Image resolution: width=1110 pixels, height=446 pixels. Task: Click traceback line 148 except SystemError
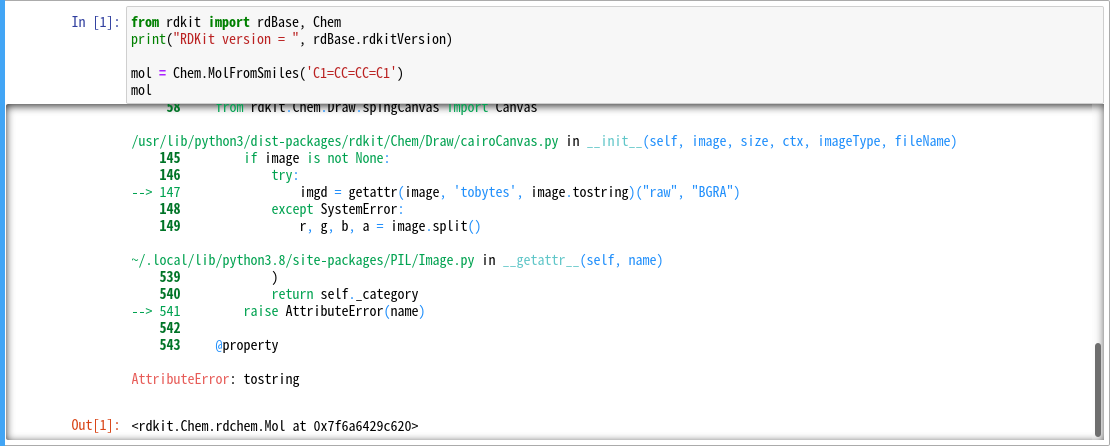click(x=282, y=210)
